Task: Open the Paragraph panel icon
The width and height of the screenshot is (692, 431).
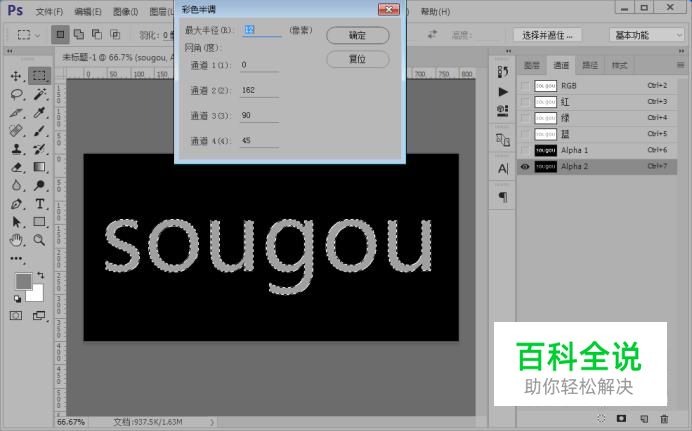Action: (503, 197)
